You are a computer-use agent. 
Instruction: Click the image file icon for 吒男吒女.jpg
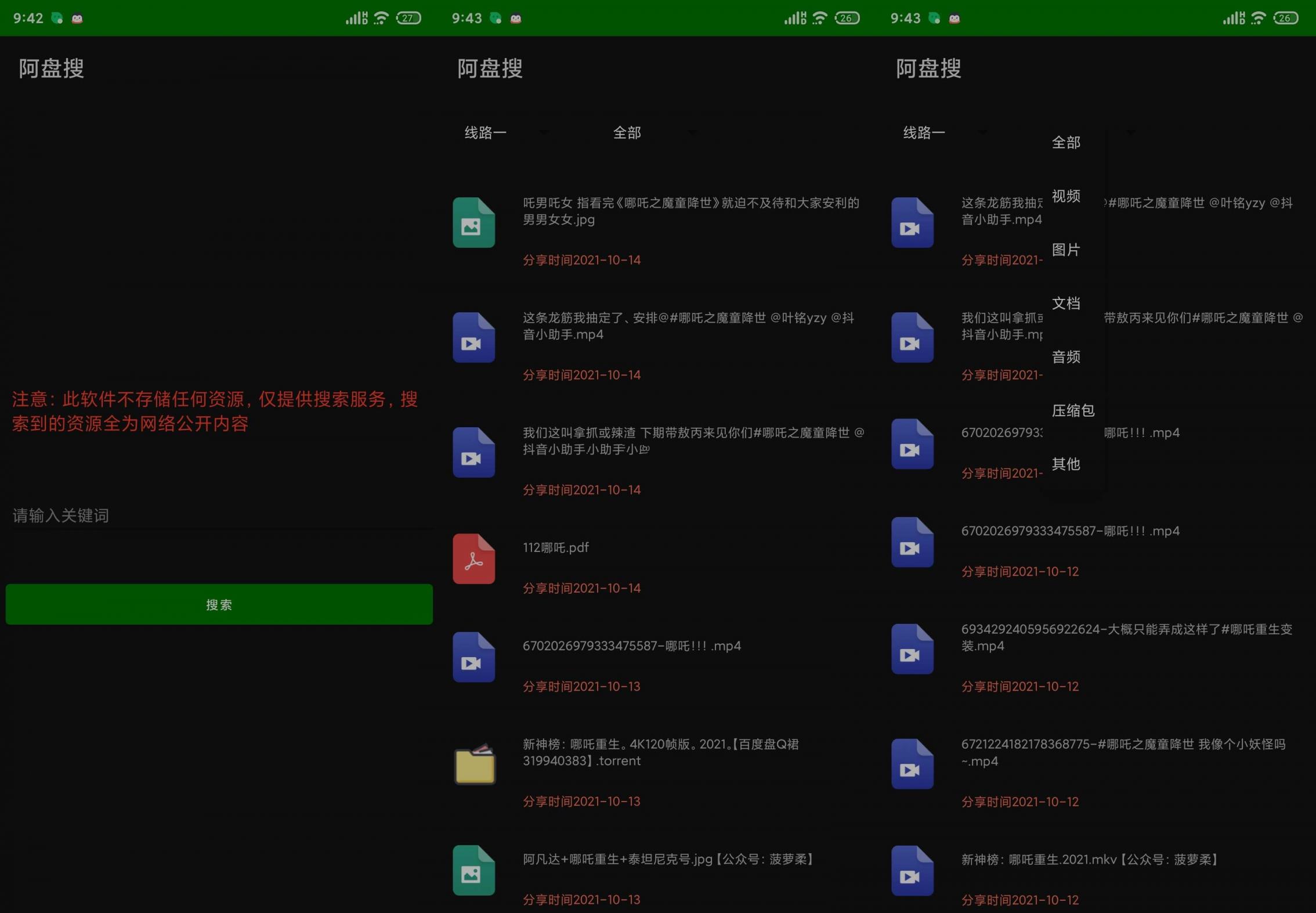click(473, 222)
